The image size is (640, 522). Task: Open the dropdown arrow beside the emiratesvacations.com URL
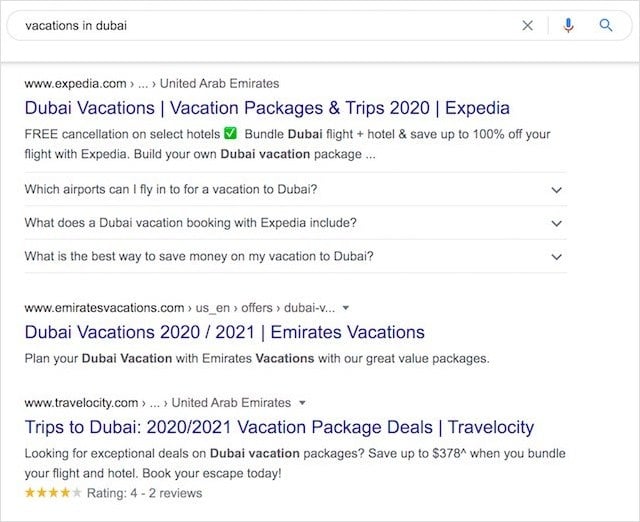[x=345, y=308]
